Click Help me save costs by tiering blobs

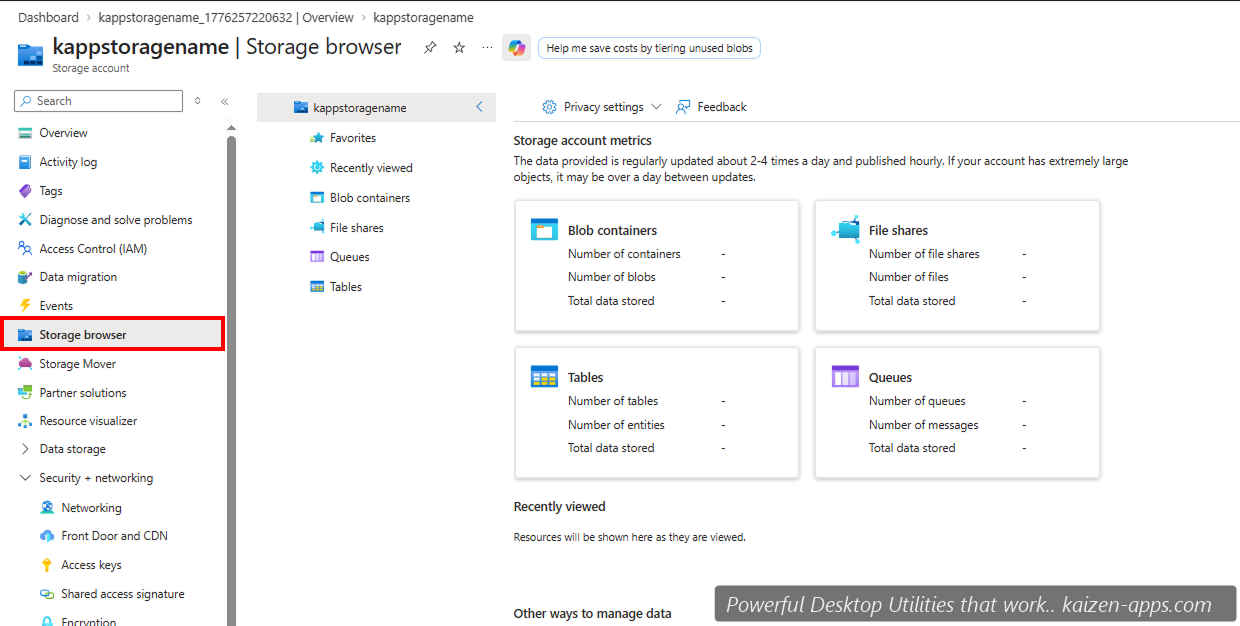(x=649, y=47)
